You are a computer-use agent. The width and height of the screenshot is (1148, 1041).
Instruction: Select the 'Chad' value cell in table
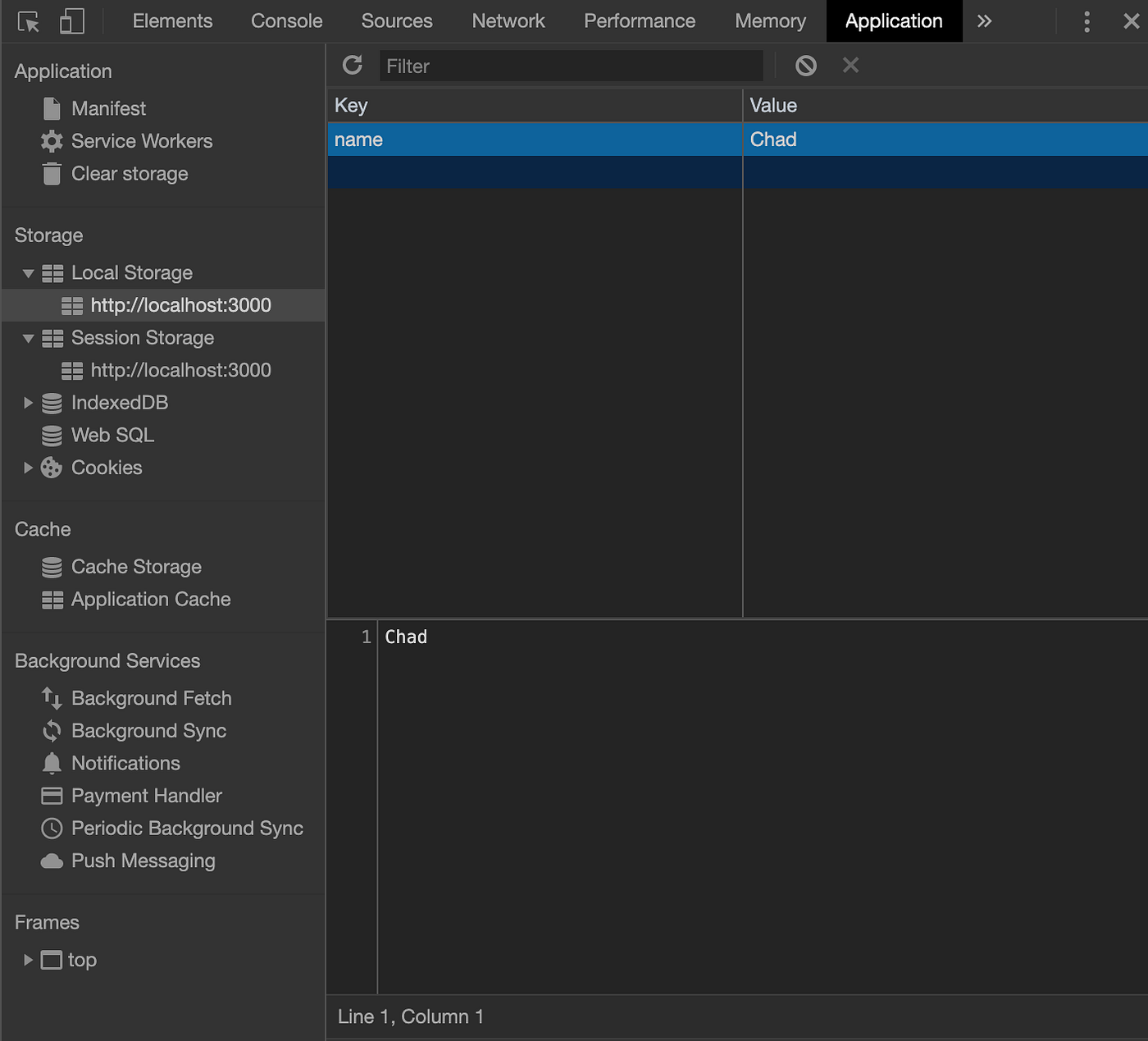point(945,139)
